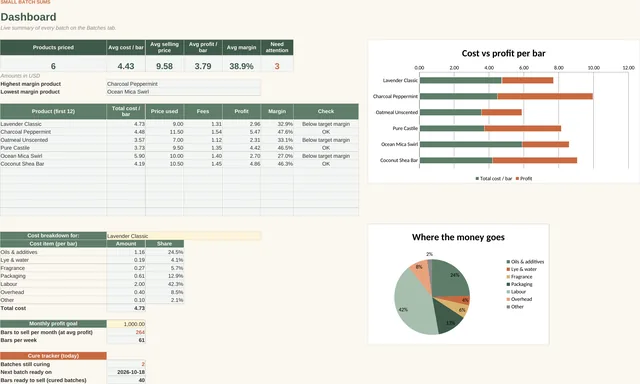
Task: Click the Dashboard heading
Action: click(28, 17)
